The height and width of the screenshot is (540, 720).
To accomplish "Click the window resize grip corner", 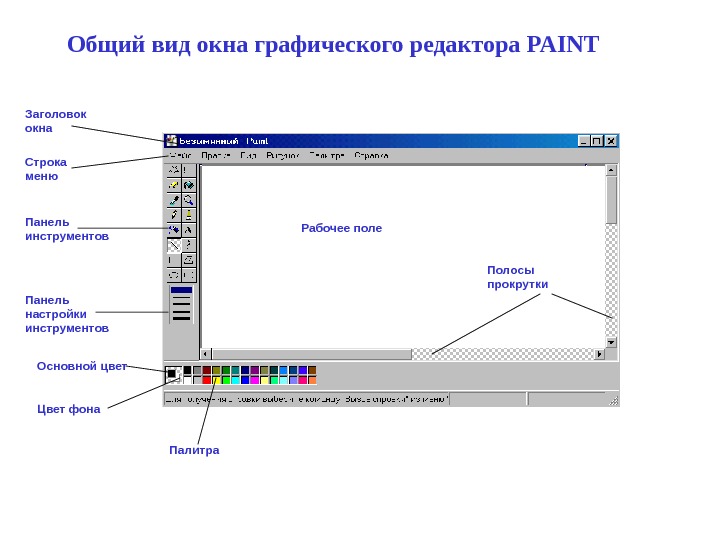I will [x=614, y=400].
